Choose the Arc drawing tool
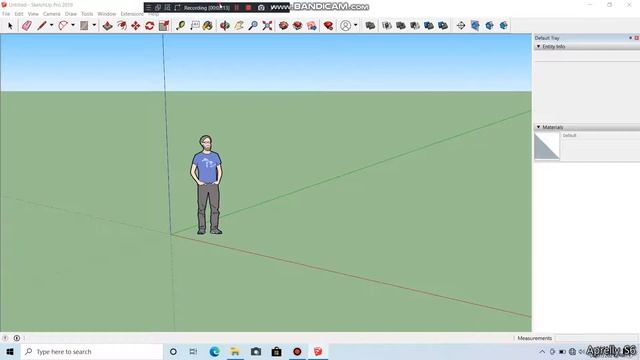The height and width of the screenshot is (360, 640). 63,26
